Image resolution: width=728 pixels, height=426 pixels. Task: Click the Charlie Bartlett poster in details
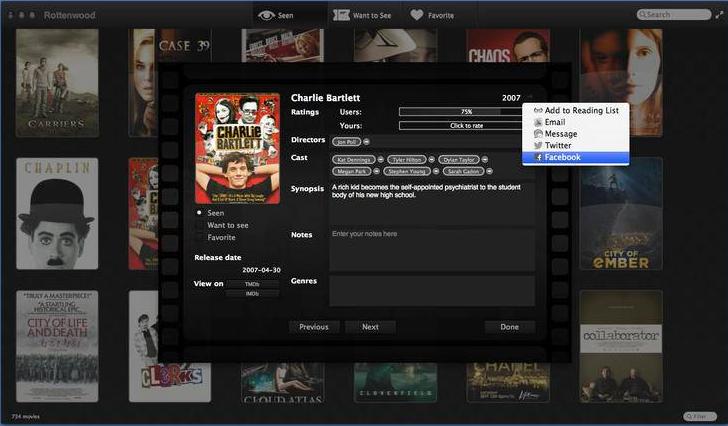point(237,148)
